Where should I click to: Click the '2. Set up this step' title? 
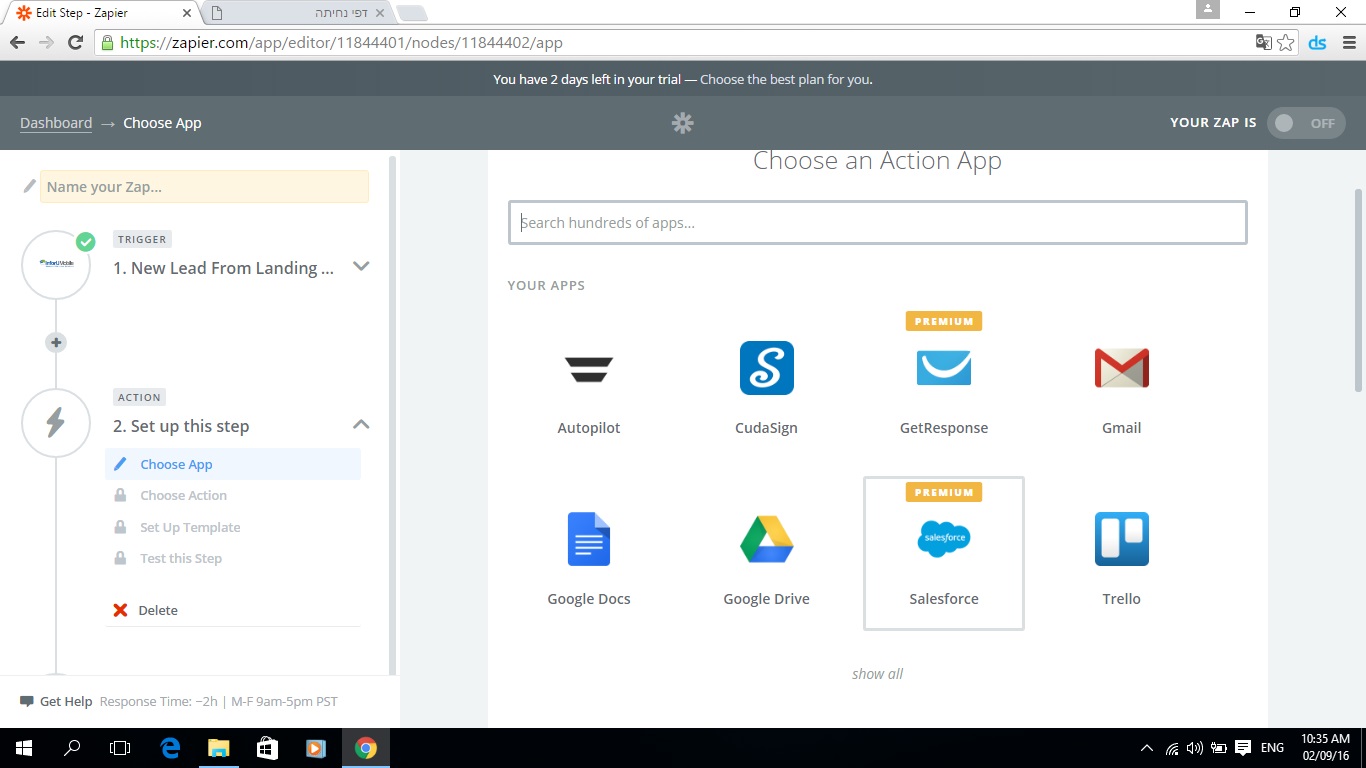(x=181, y=426)
